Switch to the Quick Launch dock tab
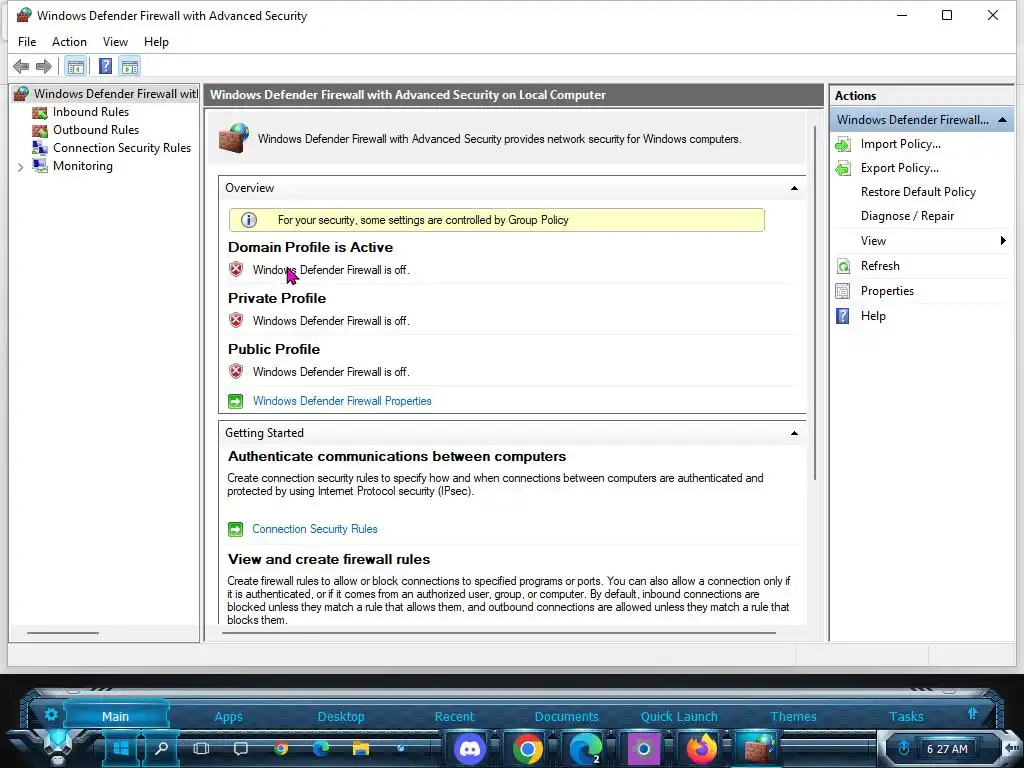 click(679, 716)
